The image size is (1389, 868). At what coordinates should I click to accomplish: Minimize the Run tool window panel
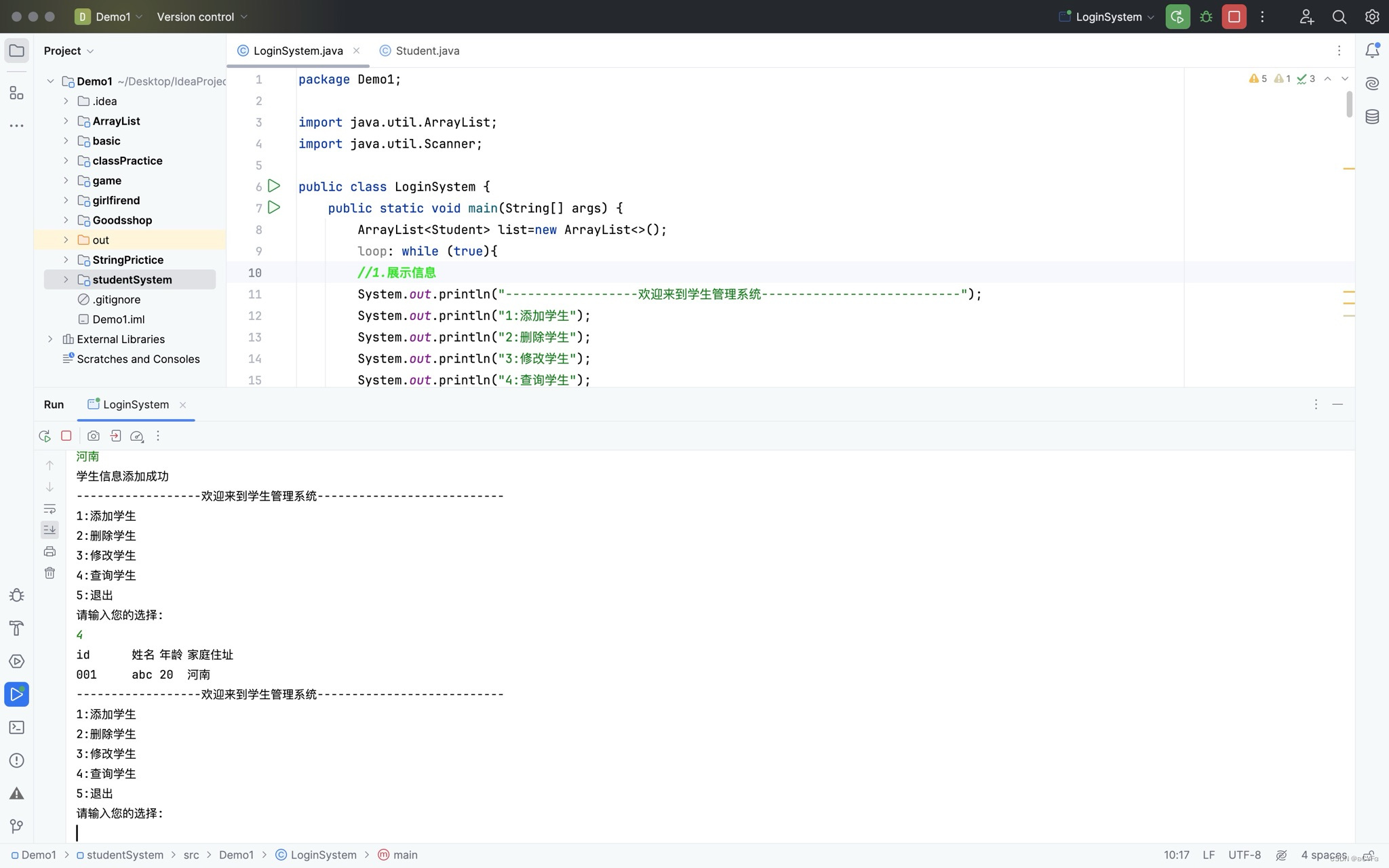(x=1337, y=404)
